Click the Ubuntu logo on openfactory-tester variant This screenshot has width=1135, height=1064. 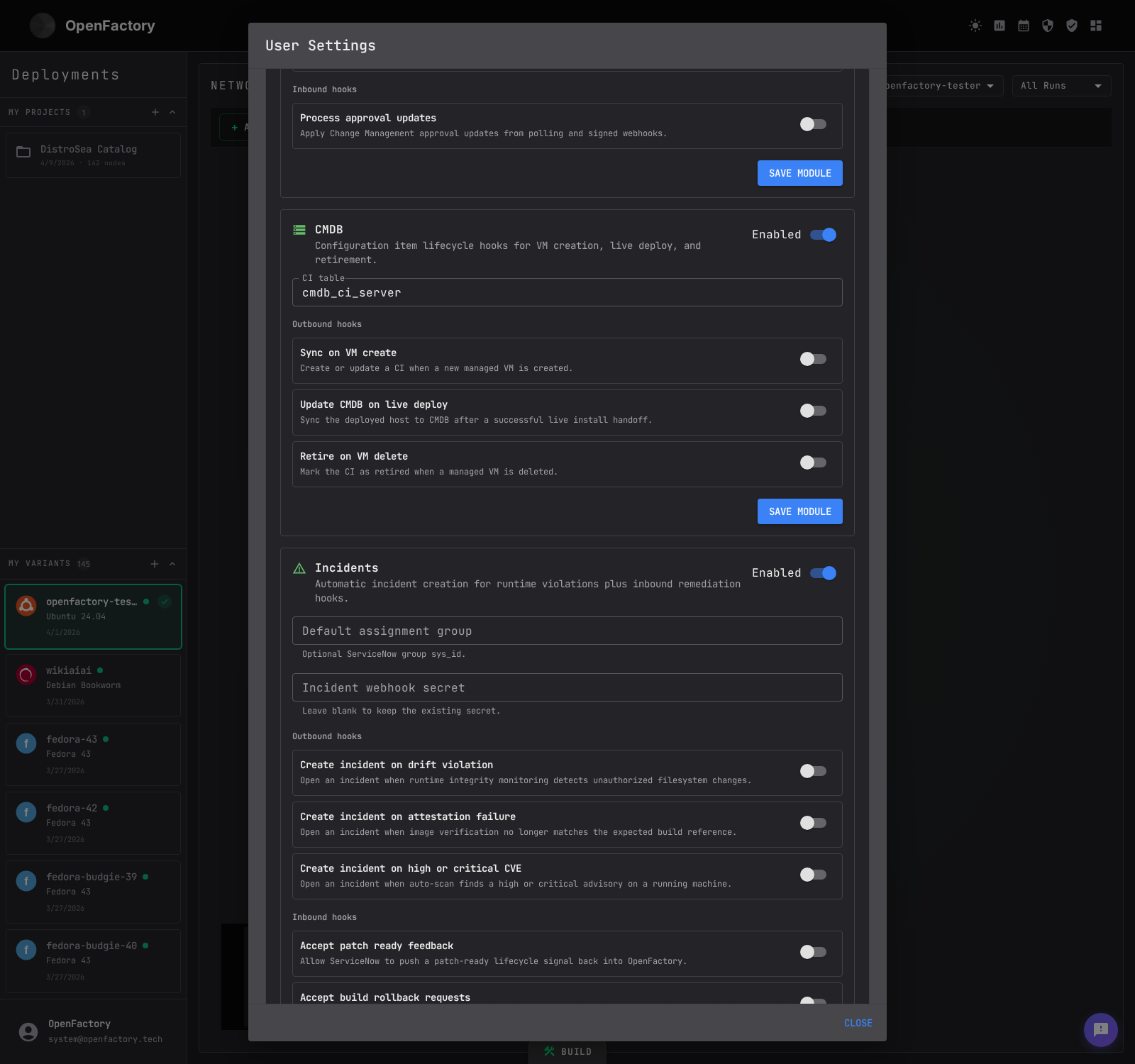[26, 606]
